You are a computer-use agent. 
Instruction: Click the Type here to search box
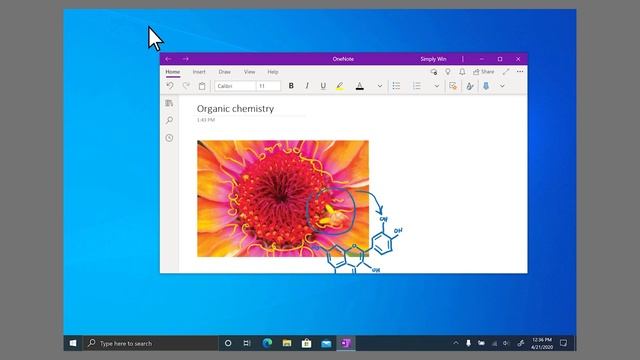click(x=151, y=343)
